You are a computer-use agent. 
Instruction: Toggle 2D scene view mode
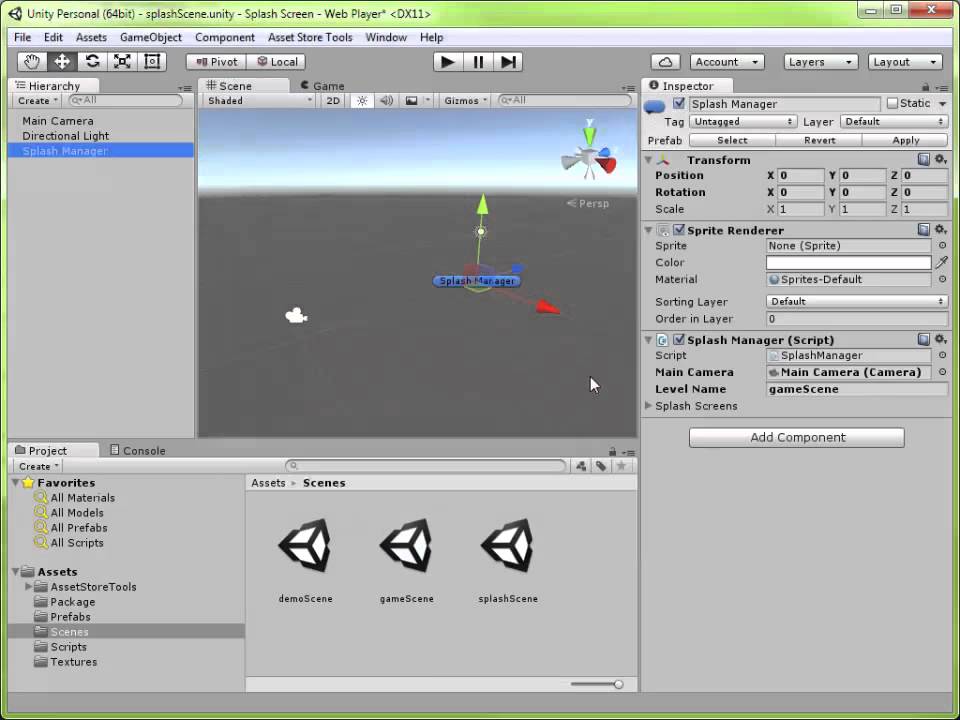(333, 100)
